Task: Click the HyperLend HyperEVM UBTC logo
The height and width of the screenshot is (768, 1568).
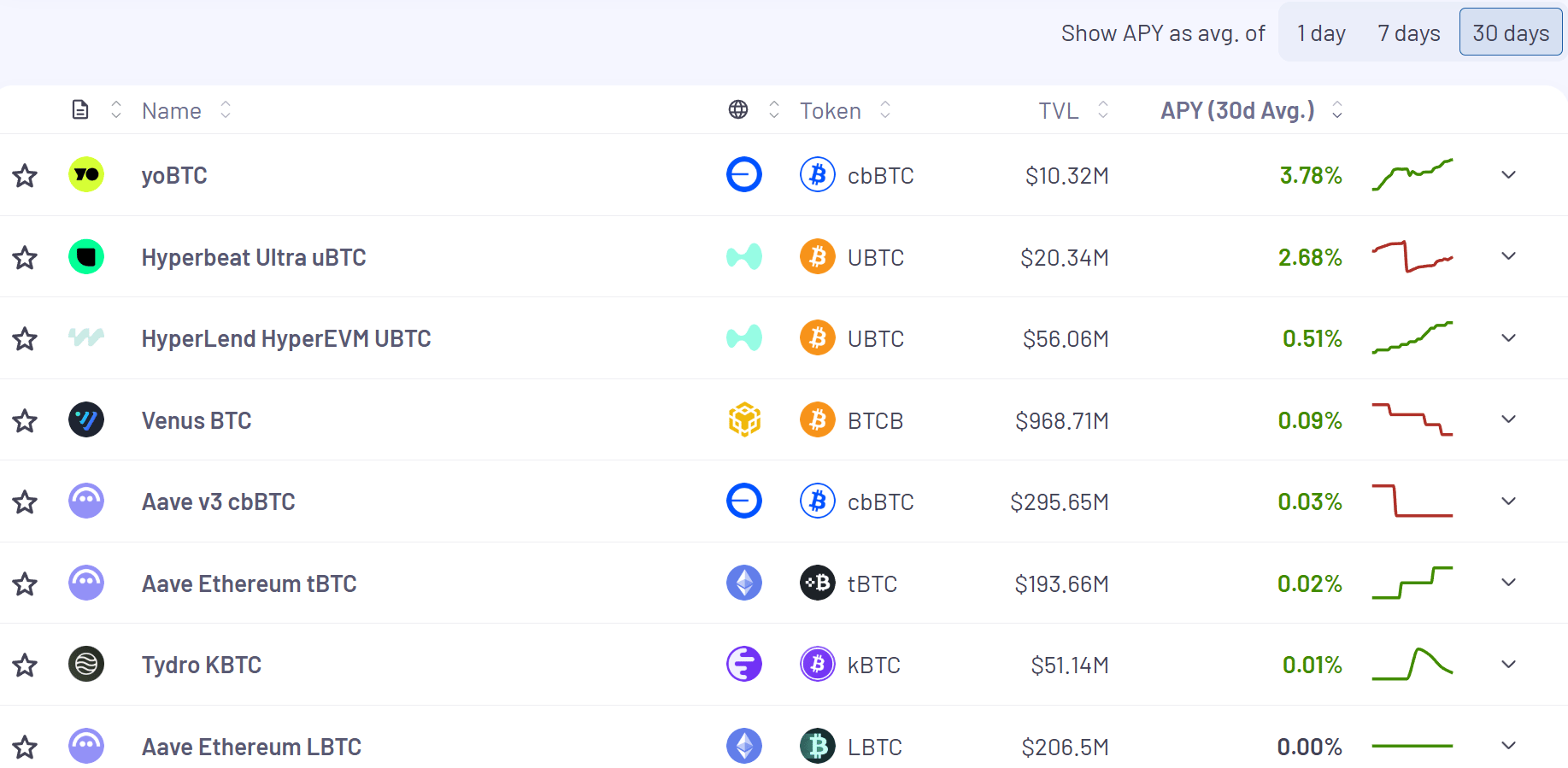Action: [86, 338]
